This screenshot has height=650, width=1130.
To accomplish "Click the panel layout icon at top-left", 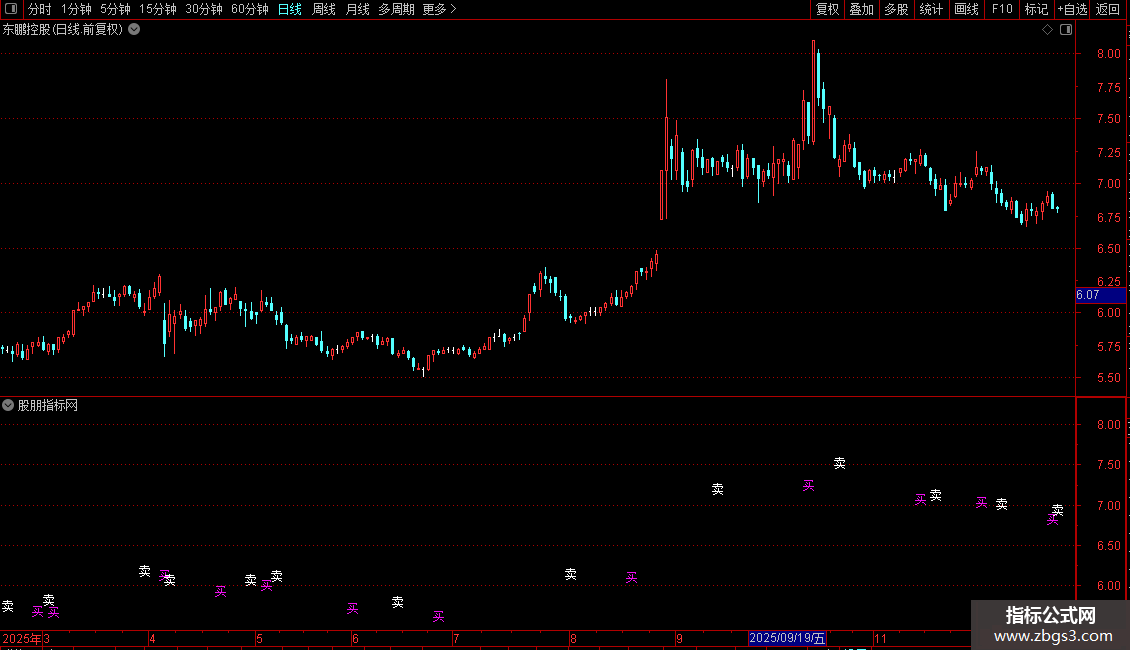I will tap(11, 9).
